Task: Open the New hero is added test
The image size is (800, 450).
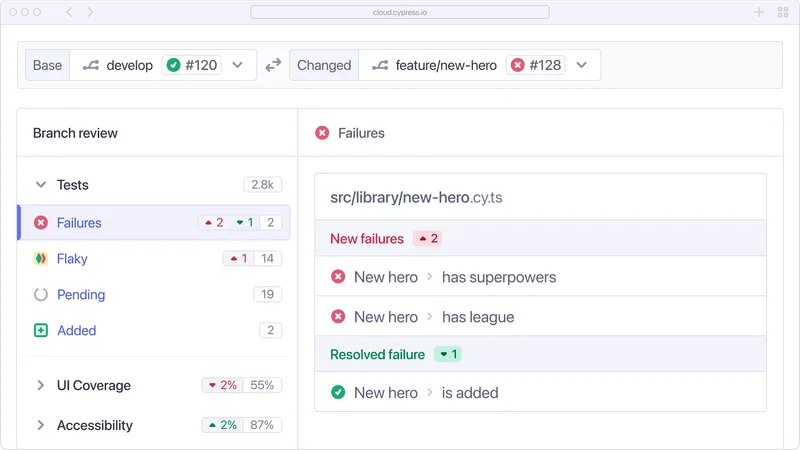Action: (x=540, y=392)
